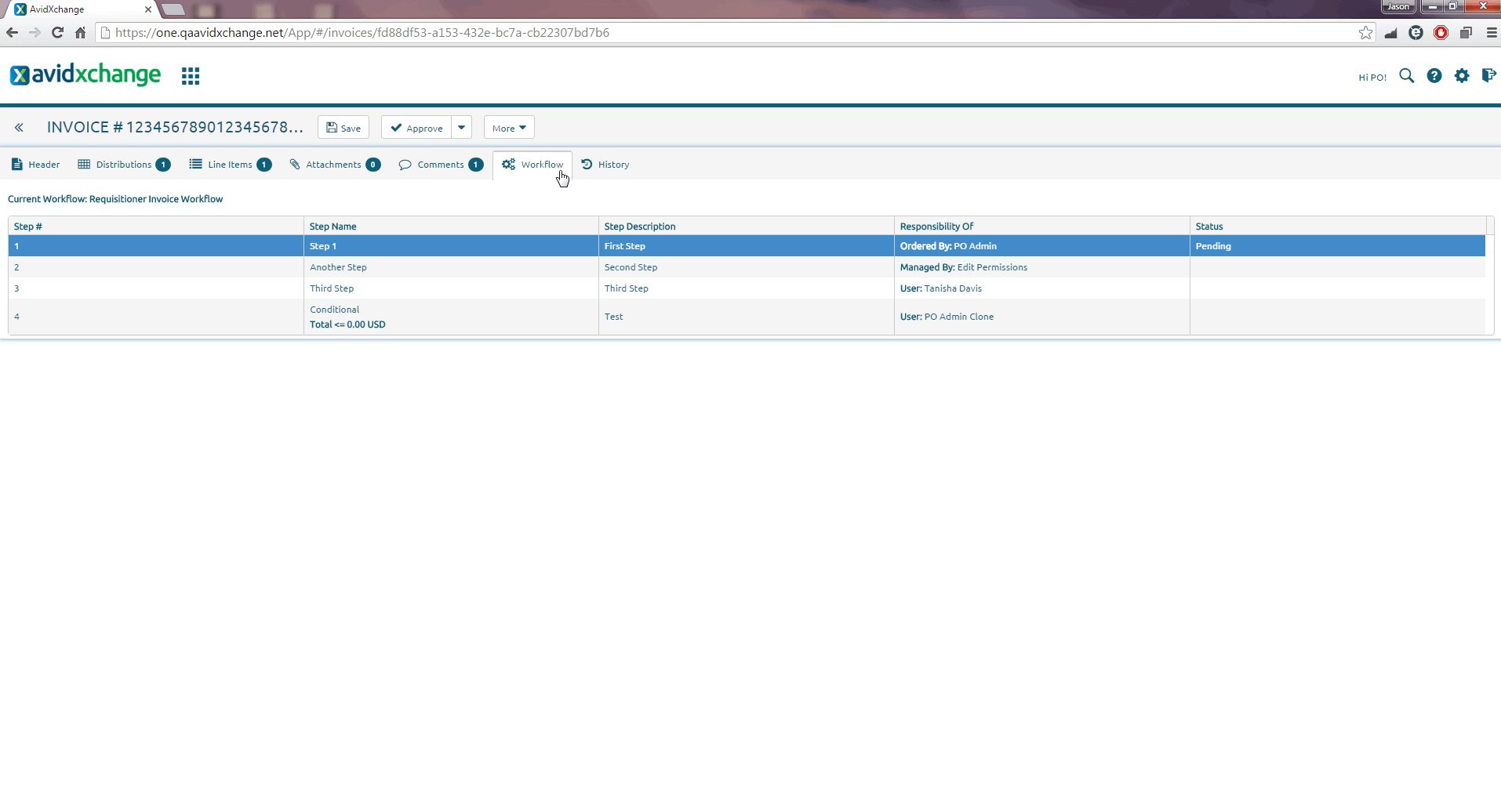Click the 'Third Step' name cell in row 3
This screenshot has height=812, width=1501.
(451, 288)
